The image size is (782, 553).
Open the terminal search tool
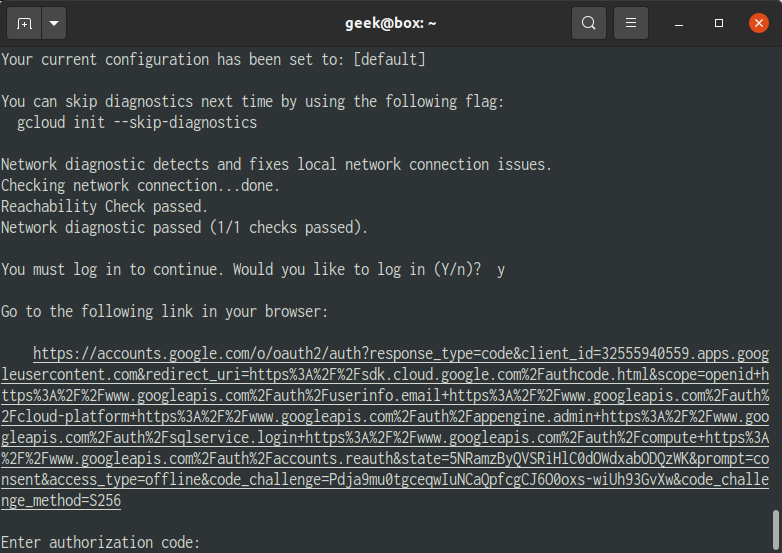click(588, 23)
